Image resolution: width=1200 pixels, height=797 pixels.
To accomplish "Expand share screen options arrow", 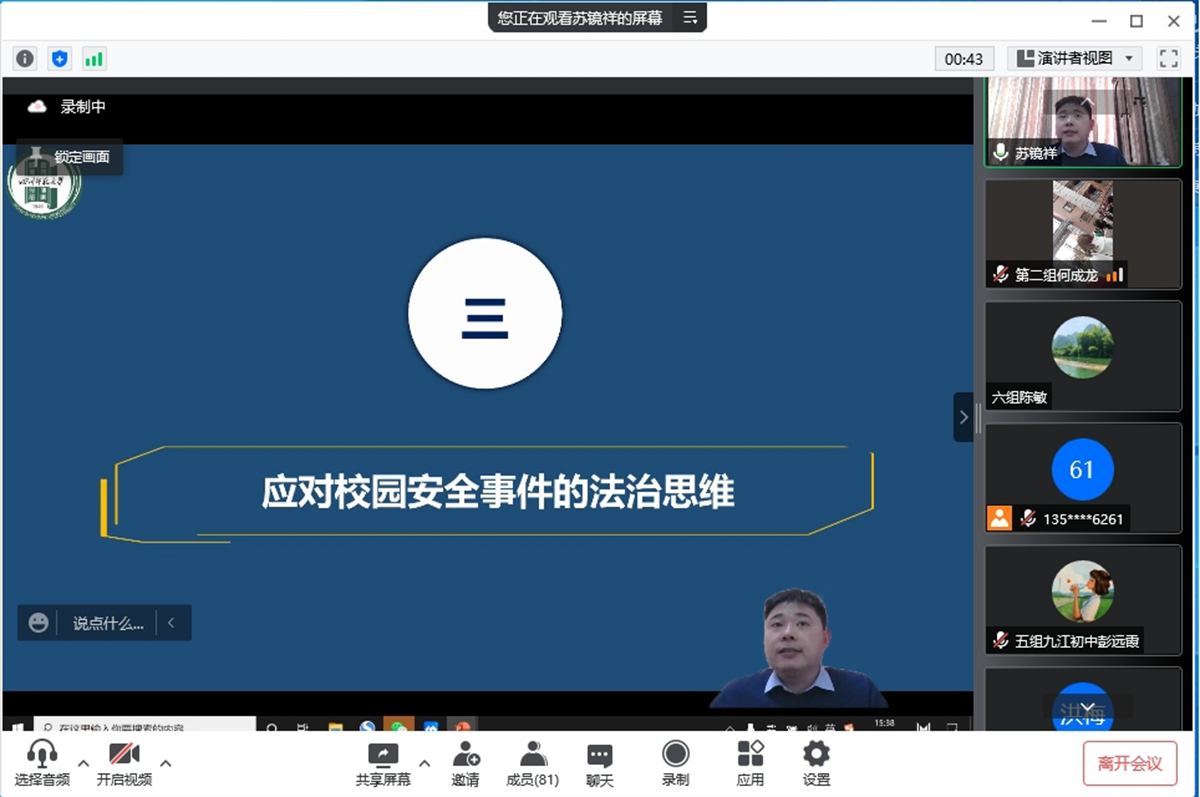I will click(424, 763).
